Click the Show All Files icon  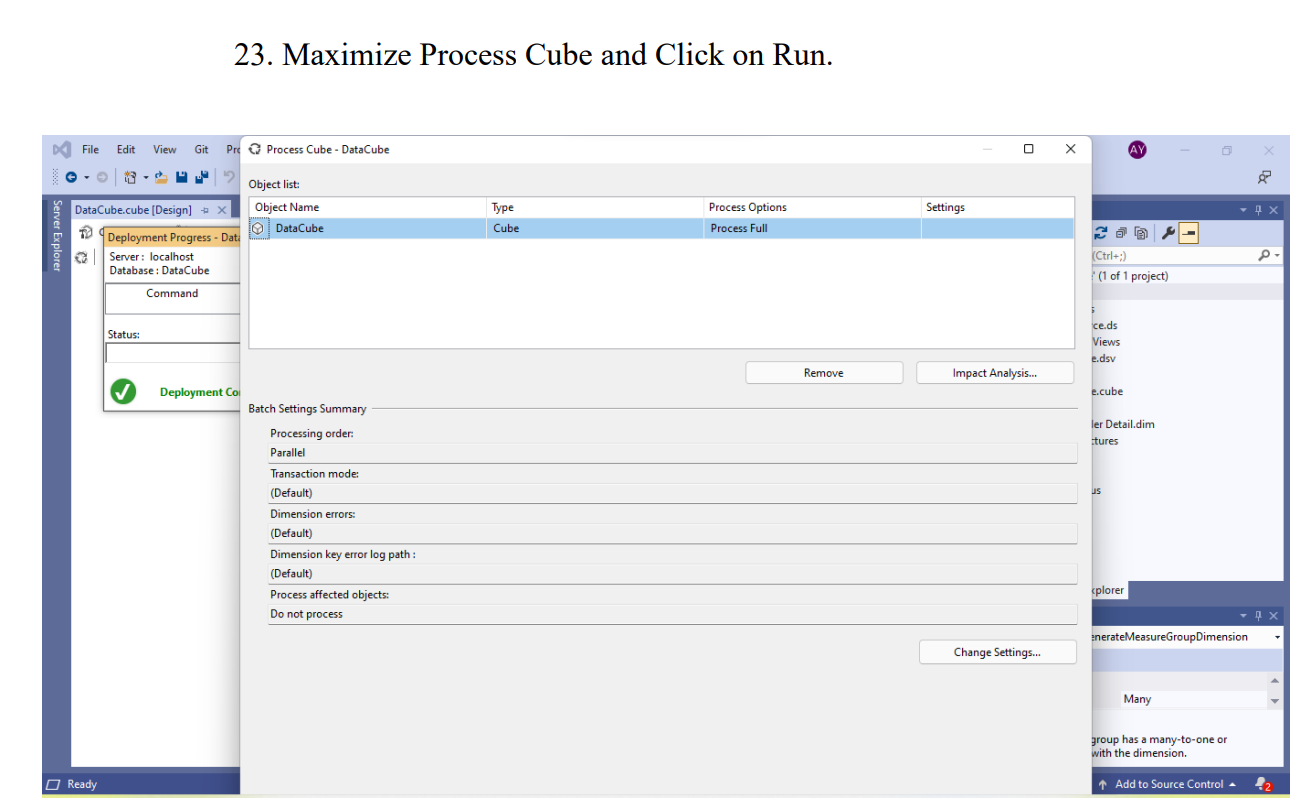1140,233
